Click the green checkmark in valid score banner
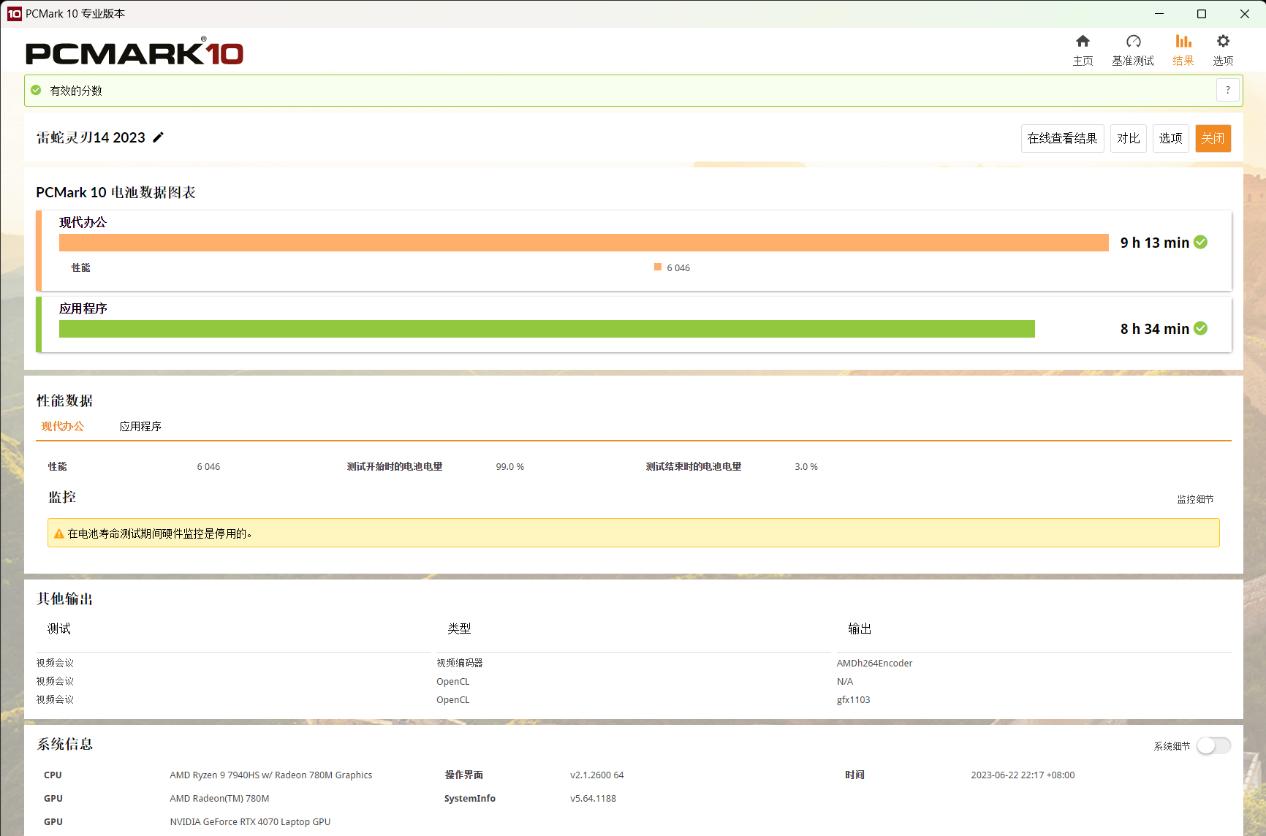The width and height of the screenshot is (1266, 836). [36, 90]
